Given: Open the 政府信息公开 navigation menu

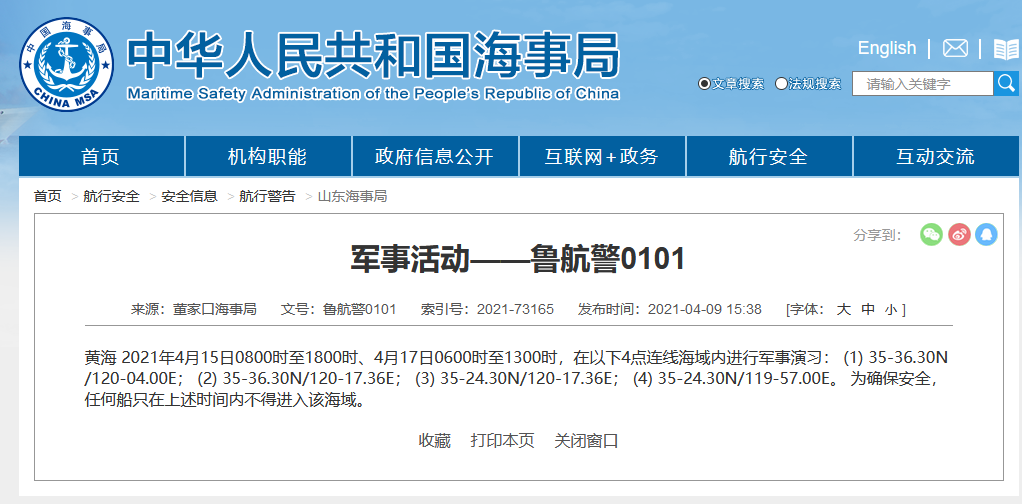Looking at the screenshot, I should pyautogui.click(x=434, y=156).
